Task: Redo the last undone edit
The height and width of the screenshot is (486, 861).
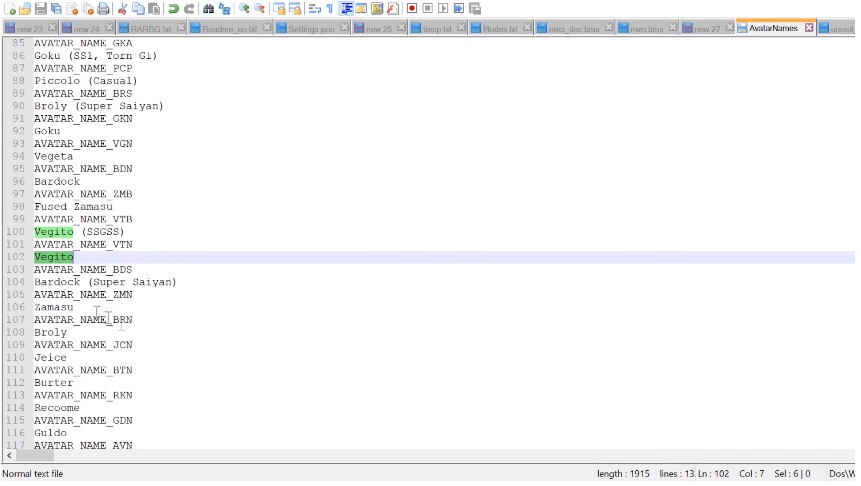Action: pyautogui.click(x=189, y=8)
